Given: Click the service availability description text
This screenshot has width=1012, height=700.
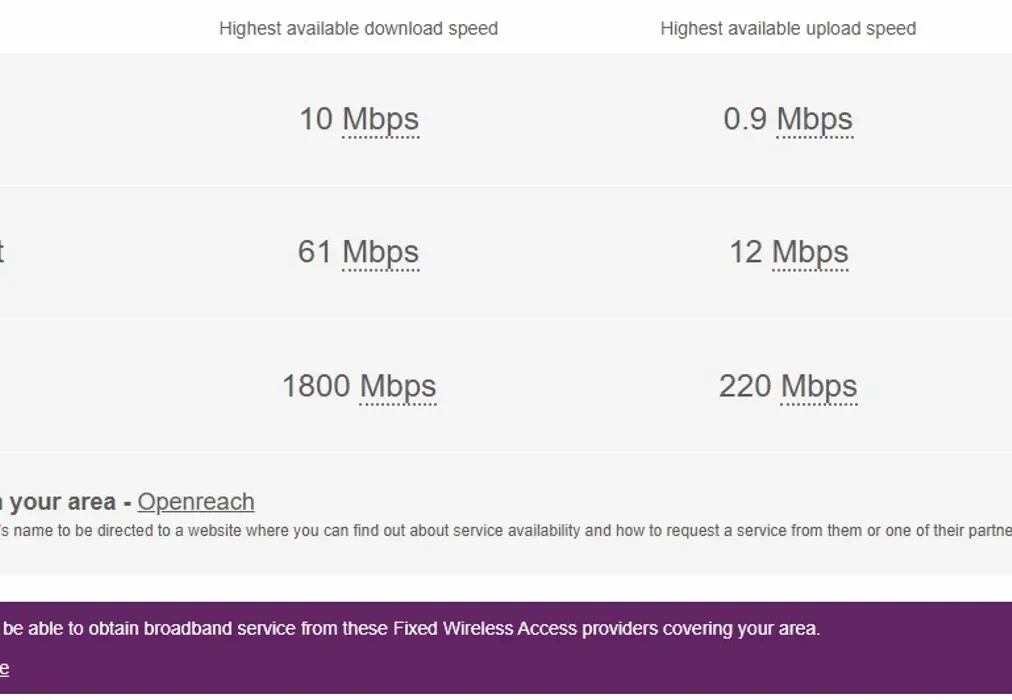Looking at the screenshot, I should pyautogui.click(x=500, y=531).
